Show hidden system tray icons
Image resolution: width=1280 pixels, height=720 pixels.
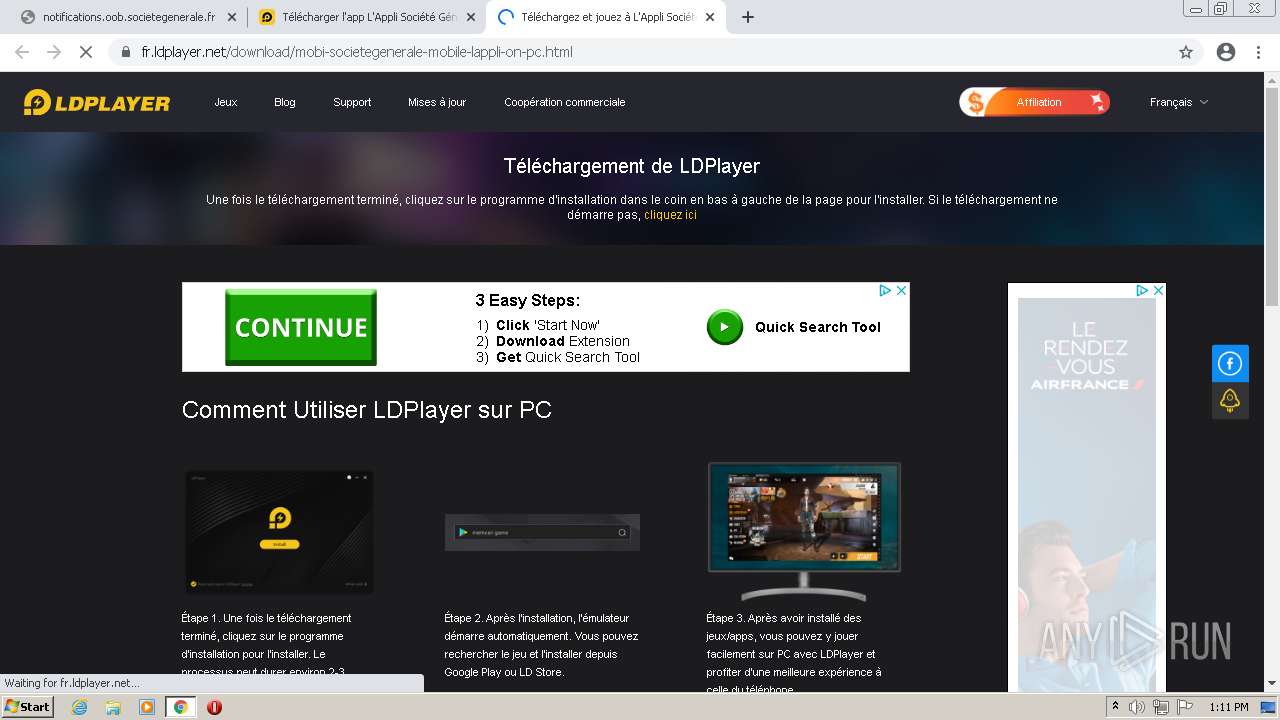(x=1115, y=707)
